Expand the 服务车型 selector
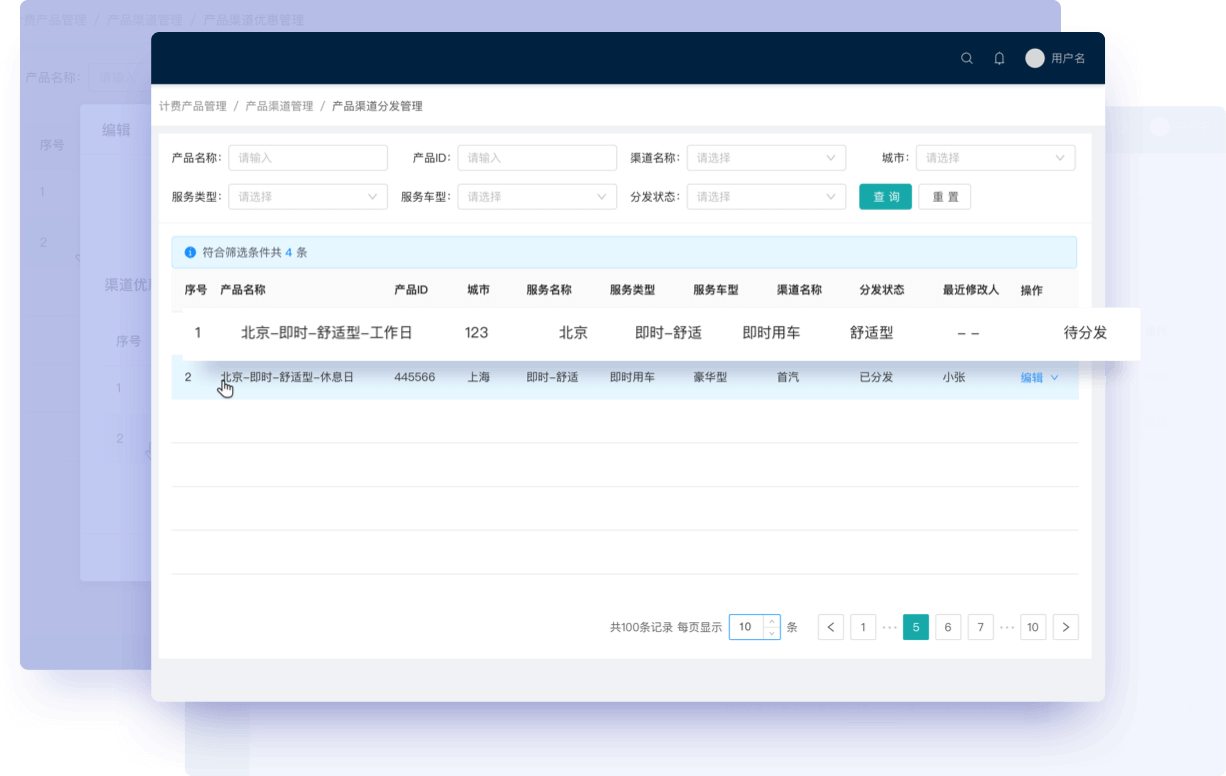1226x776 pixels. (x=537, y=197)
